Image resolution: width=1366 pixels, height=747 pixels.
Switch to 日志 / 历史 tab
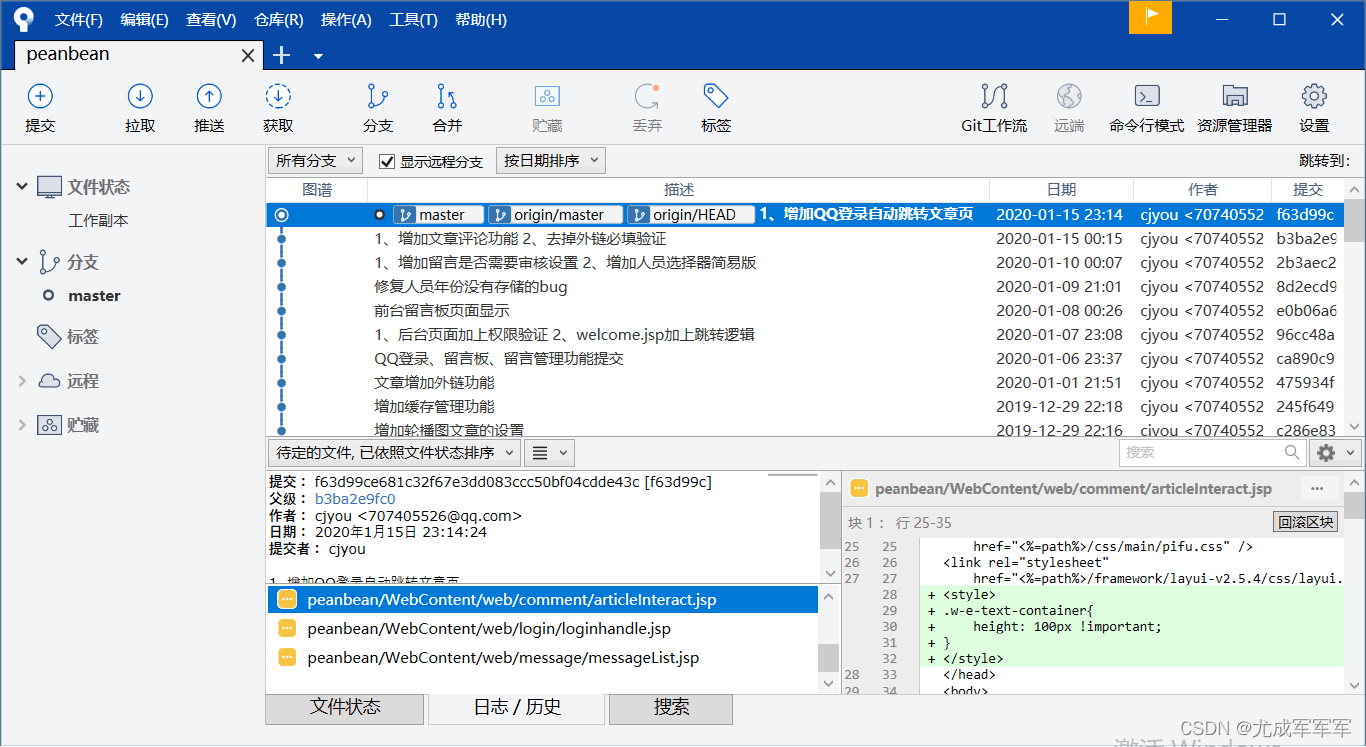coord(517,707)
